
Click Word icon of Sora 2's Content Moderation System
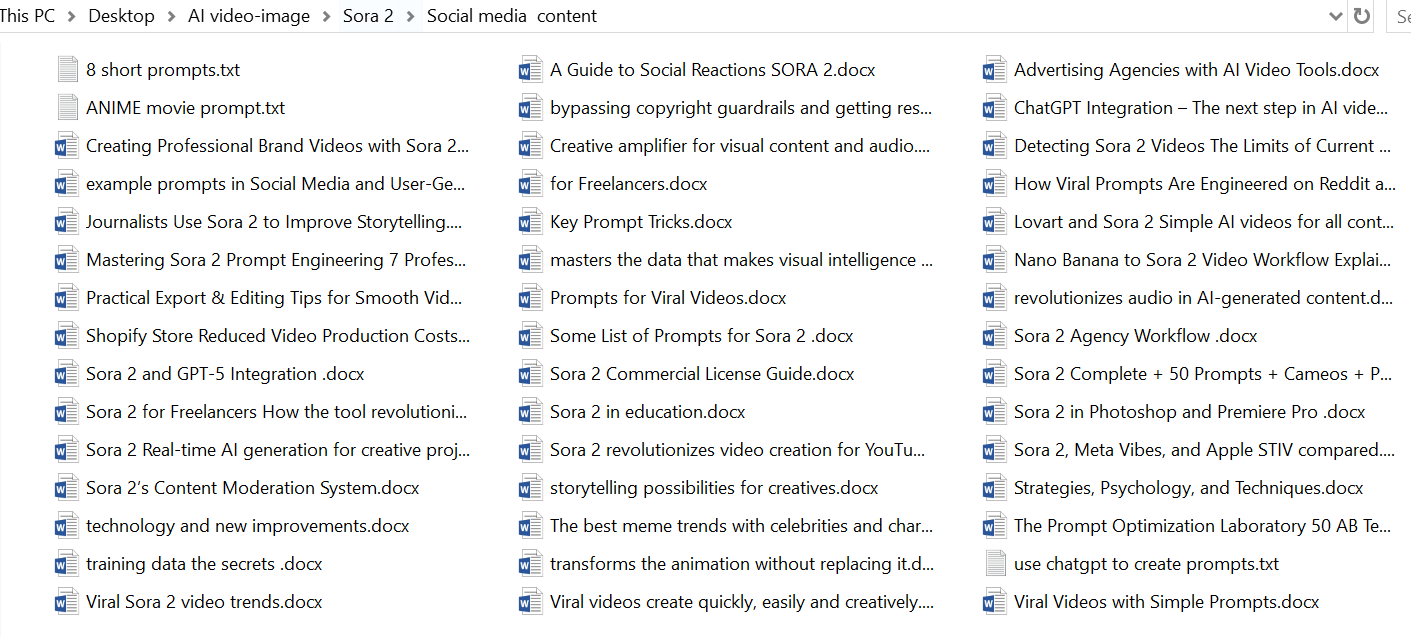pyautogui.click(x=67, y=488)
